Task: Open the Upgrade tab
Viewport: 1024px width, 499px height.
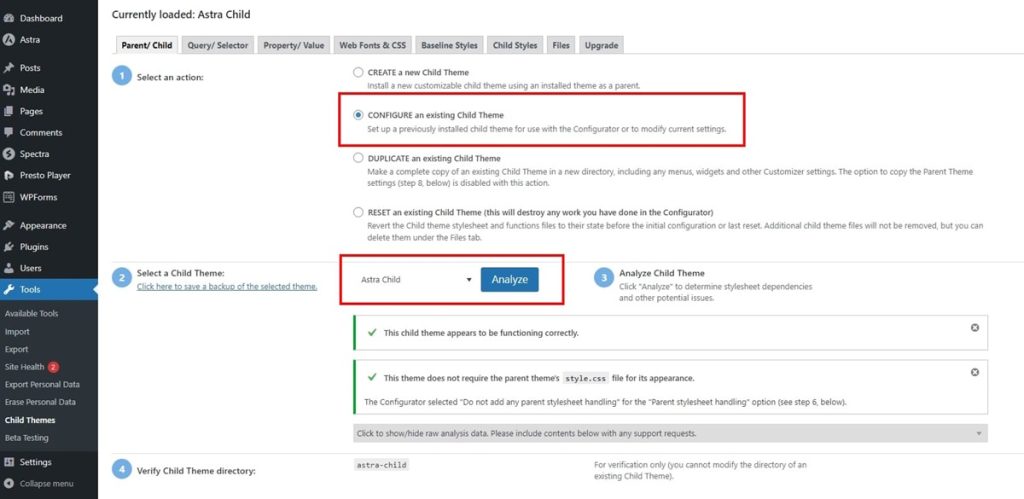Action: [601, 45]
